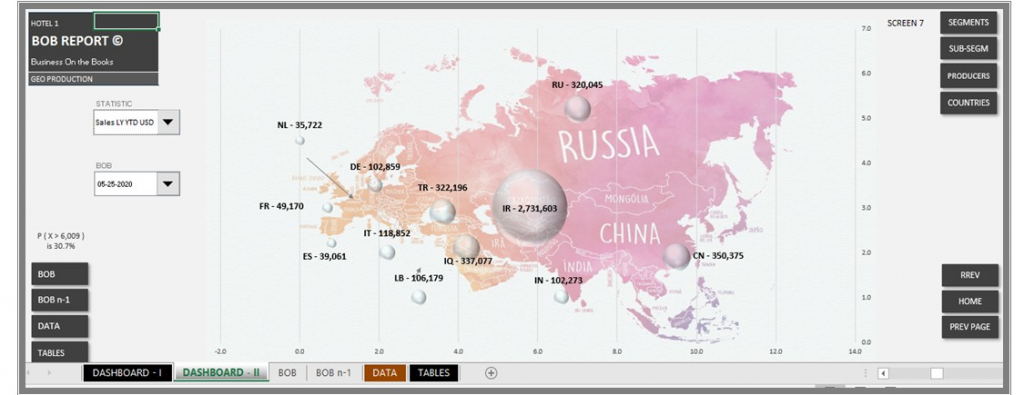Open the BOB n-1 sheet tab
This screenshot has height=395, width=1024.
pos(333,373)
